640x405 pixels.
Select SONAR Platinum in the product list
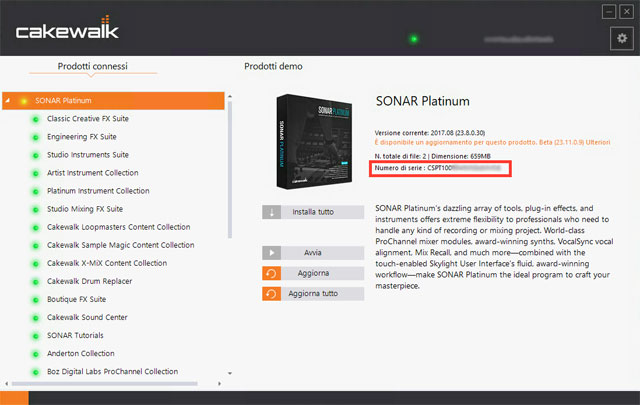pyautogui.click(x=113, y=100)
